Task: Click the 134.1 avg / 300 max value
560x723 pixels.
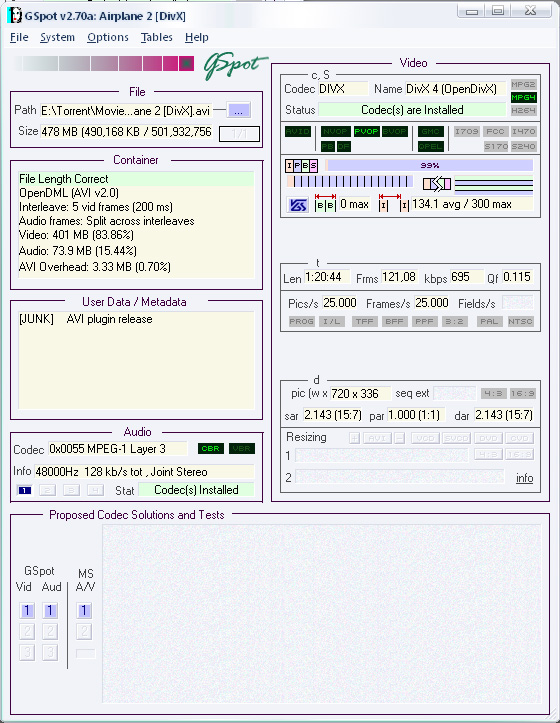Action: (472, 204)
